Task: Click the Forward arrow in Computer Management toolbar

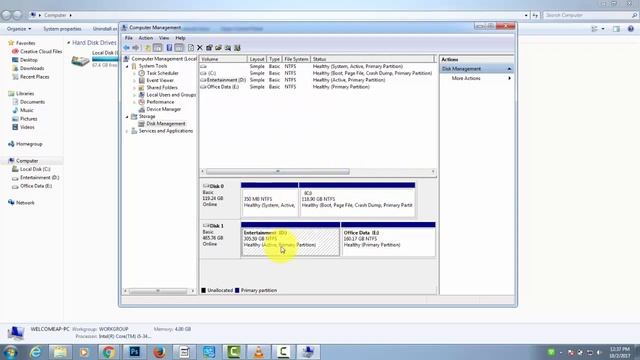Action: pyautogui.click(x=136, y=48)
